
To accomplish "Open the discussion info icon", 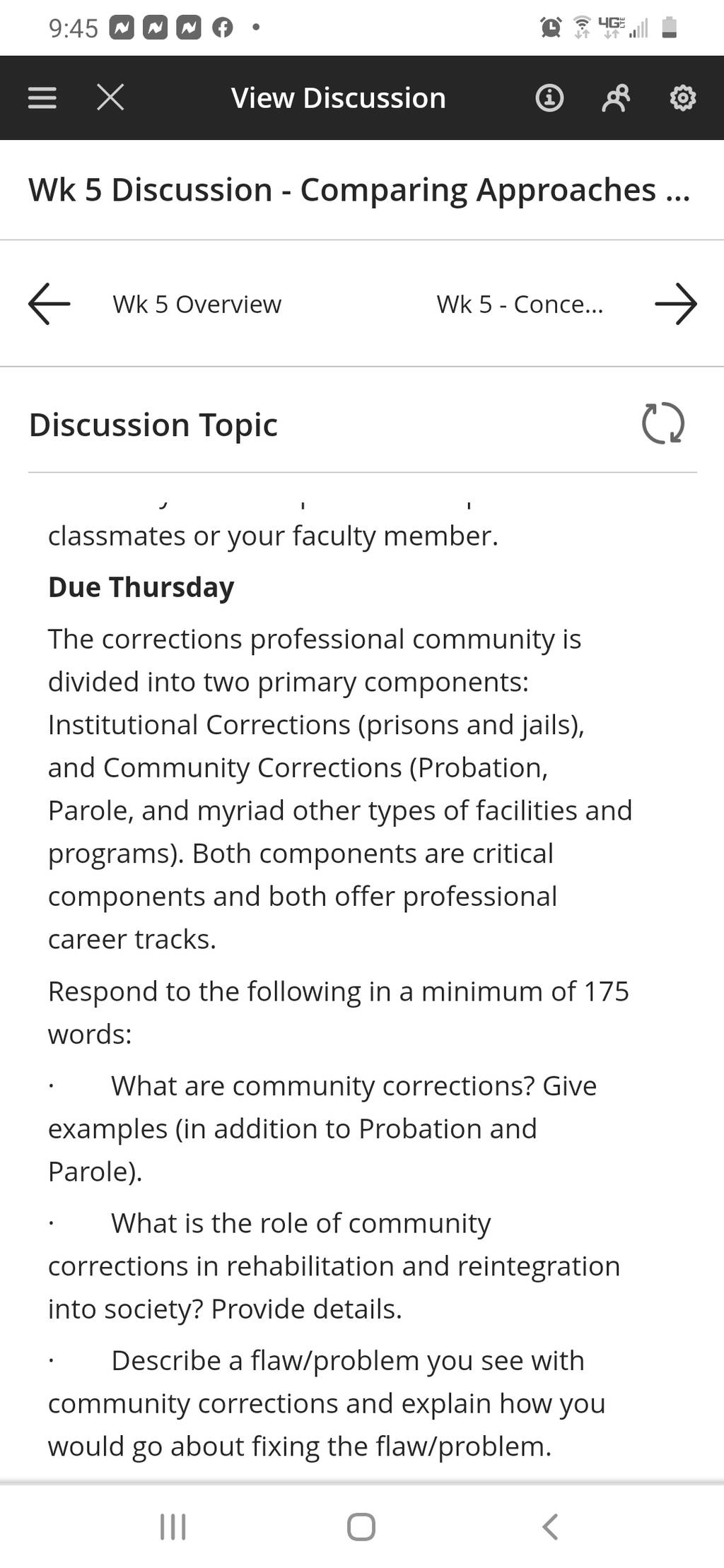I will (x=549, y=98).
